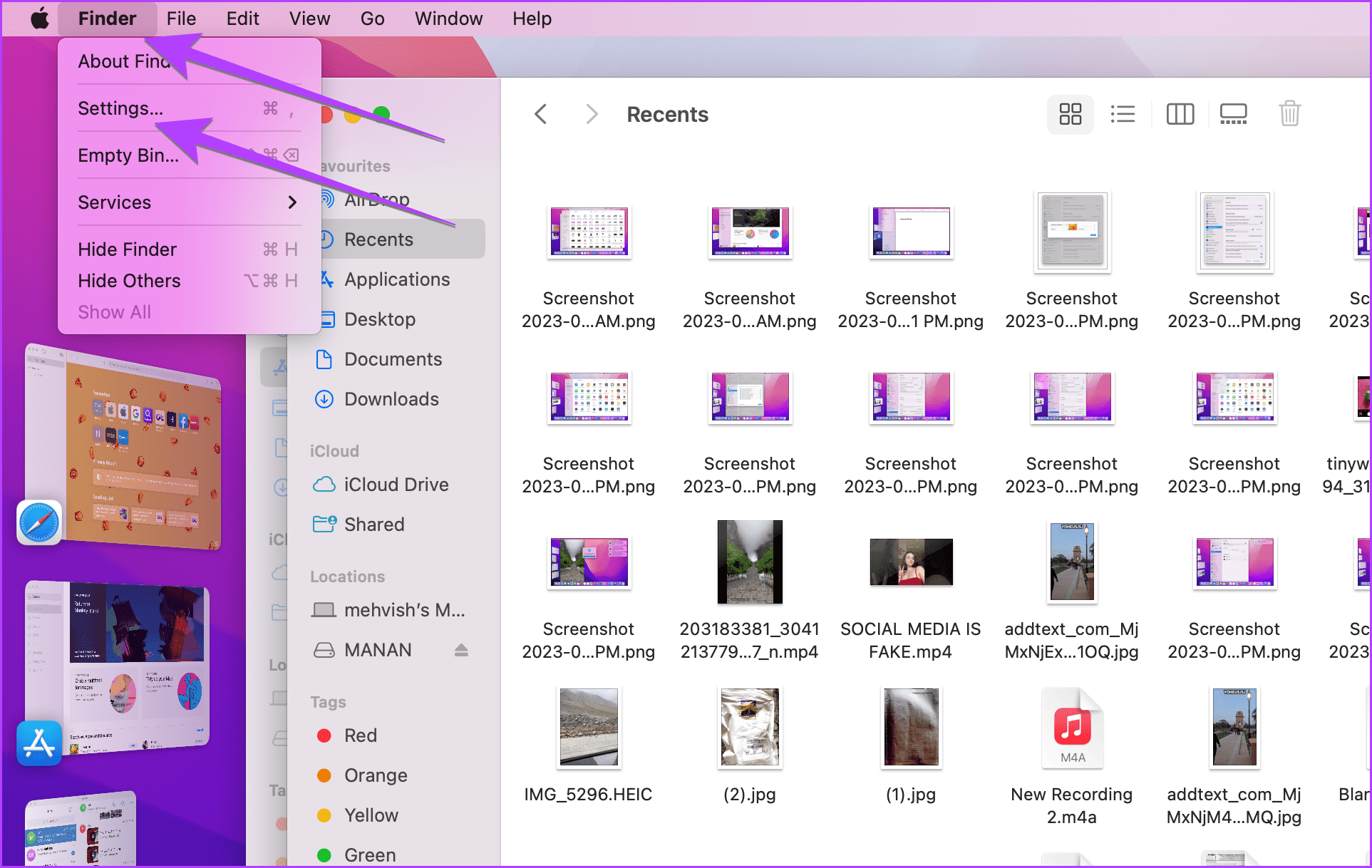This screenshot has width=1372, height=868.
Task: Switch to column view
Action: [x=1180, y=114]
